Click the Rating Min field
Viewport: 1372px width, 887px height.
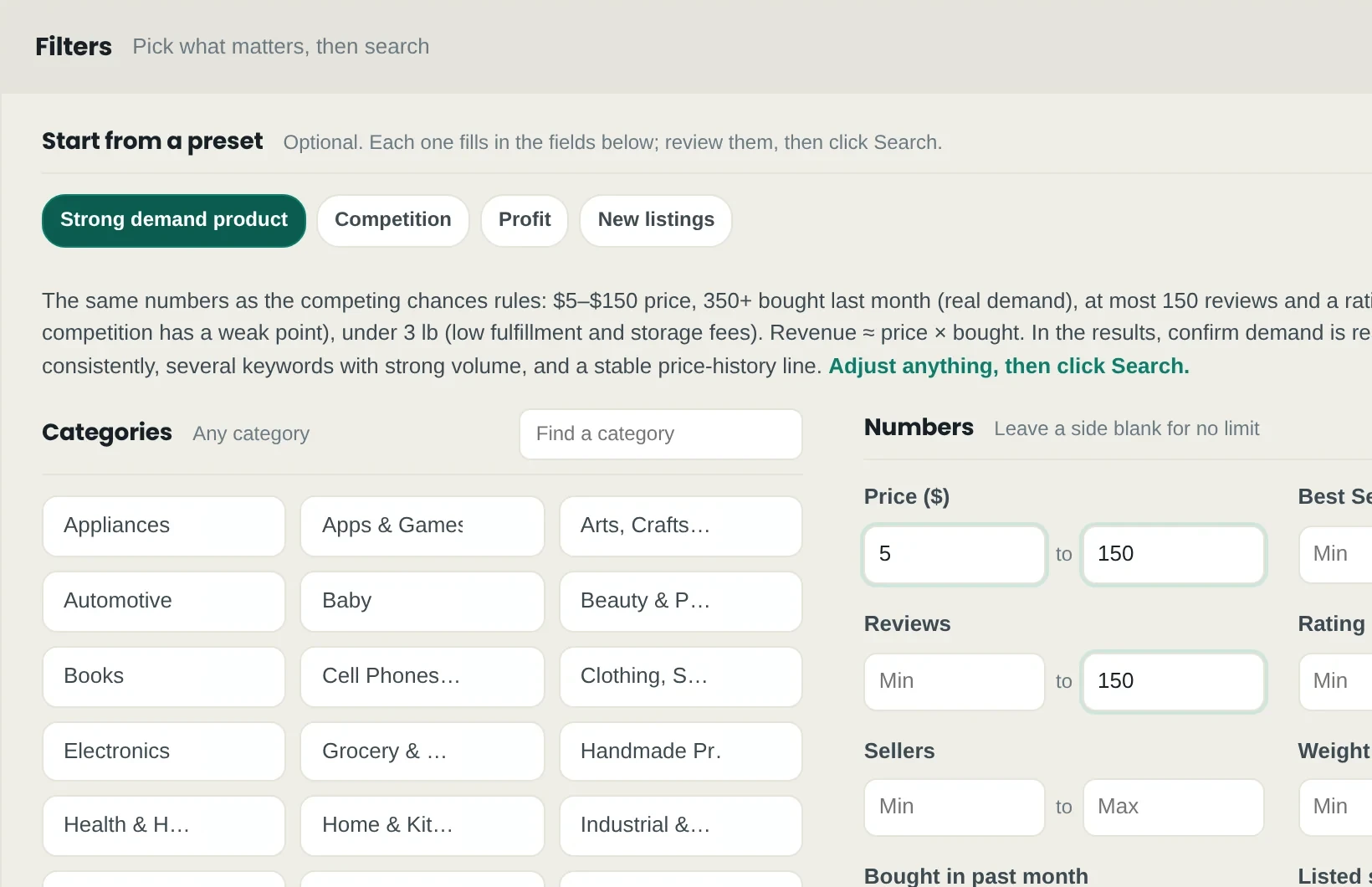point(1336,682)
